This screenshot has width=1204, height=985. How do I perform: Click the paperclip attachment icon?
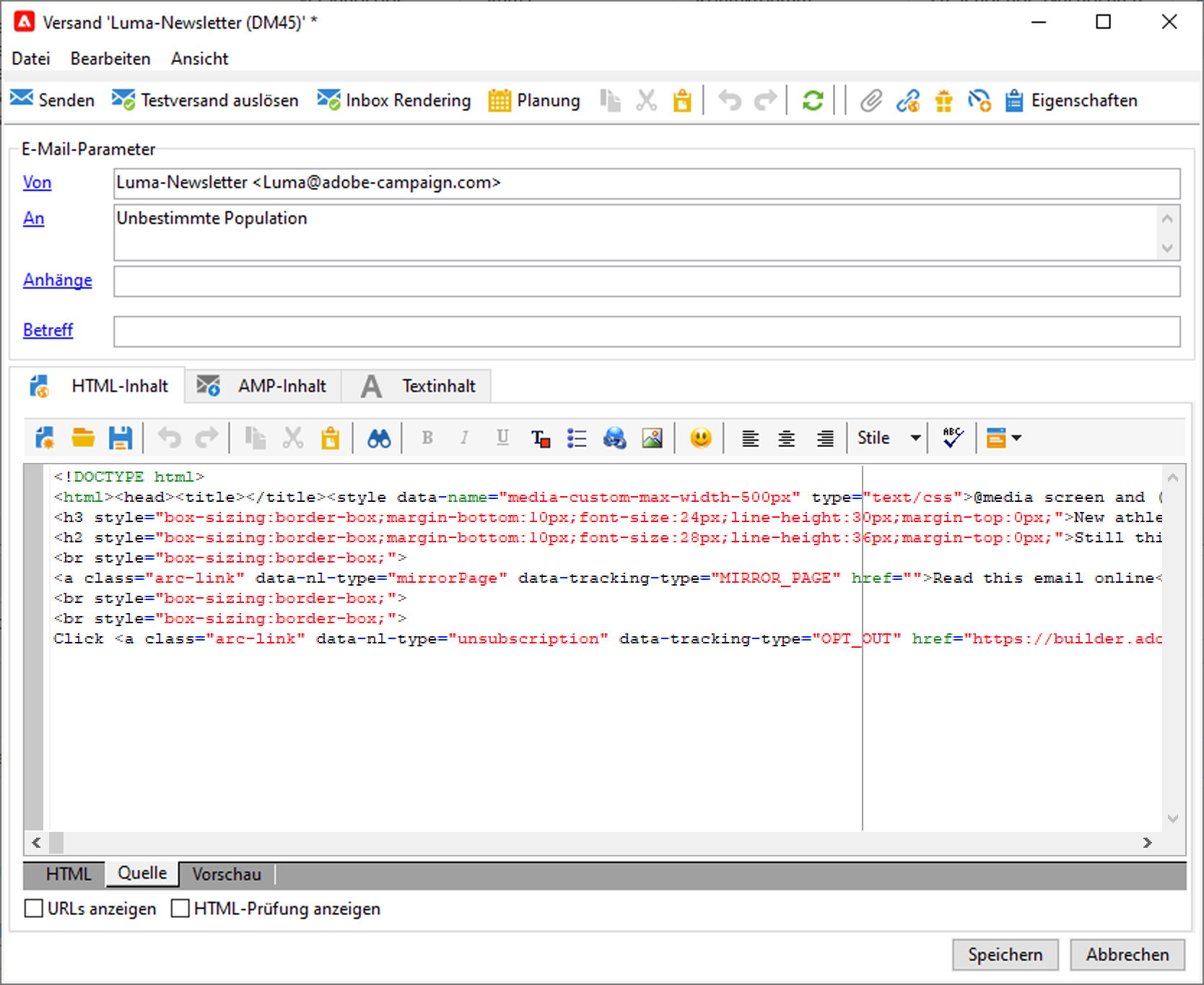point(871,100)
